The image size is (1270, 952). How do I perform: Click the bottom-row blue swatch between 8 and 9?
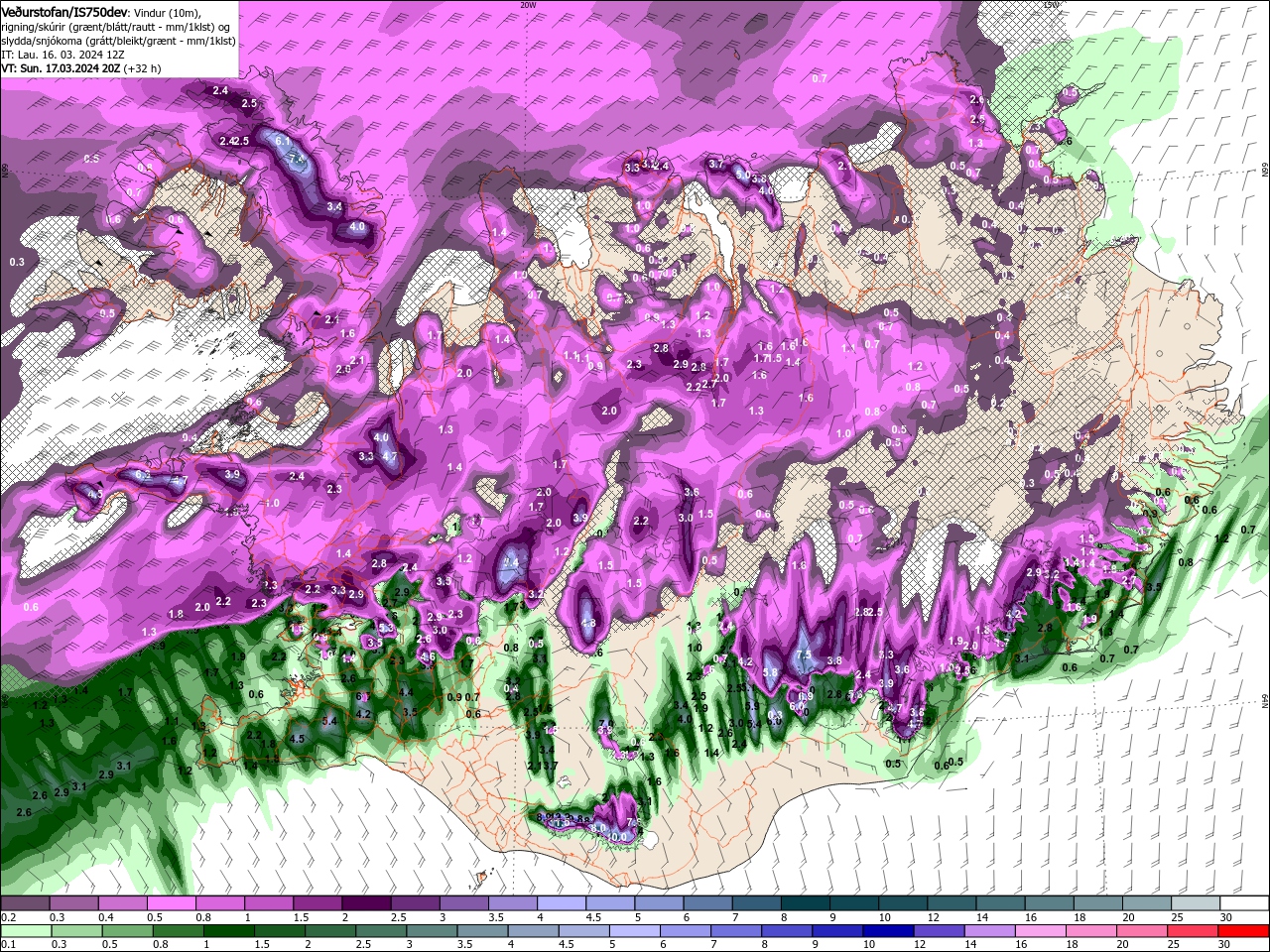coord(785,931)
